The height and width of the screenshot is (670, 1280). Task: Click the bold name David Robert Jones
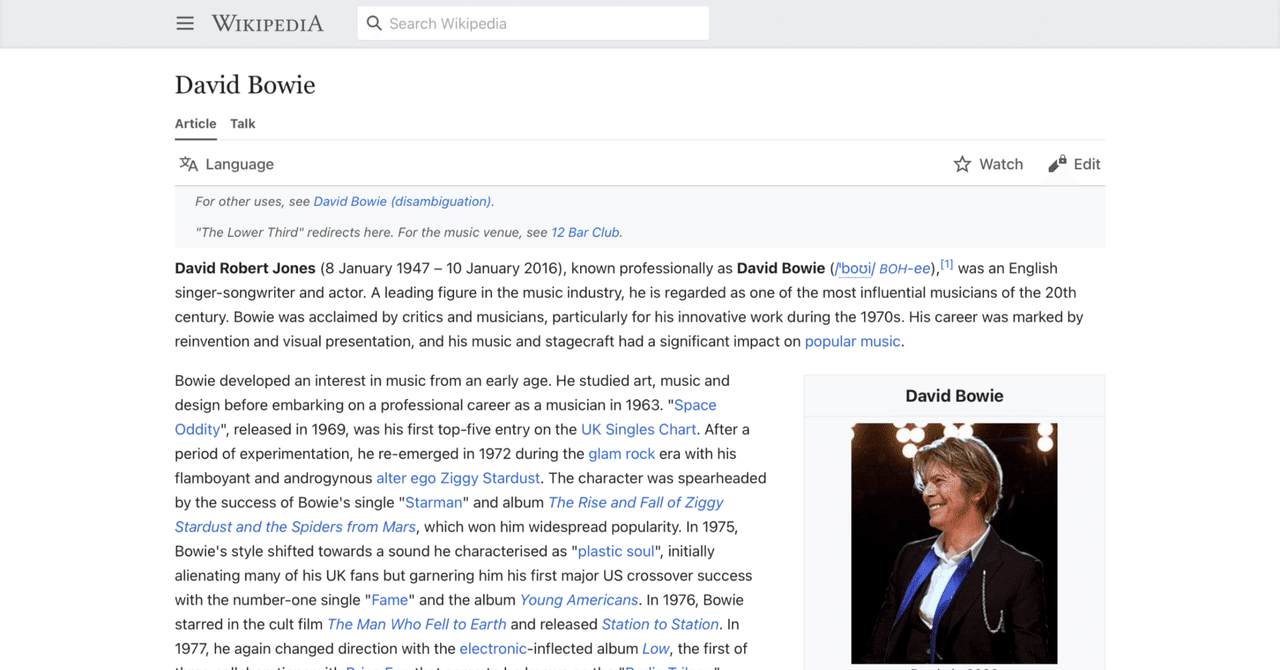[245, 268]
